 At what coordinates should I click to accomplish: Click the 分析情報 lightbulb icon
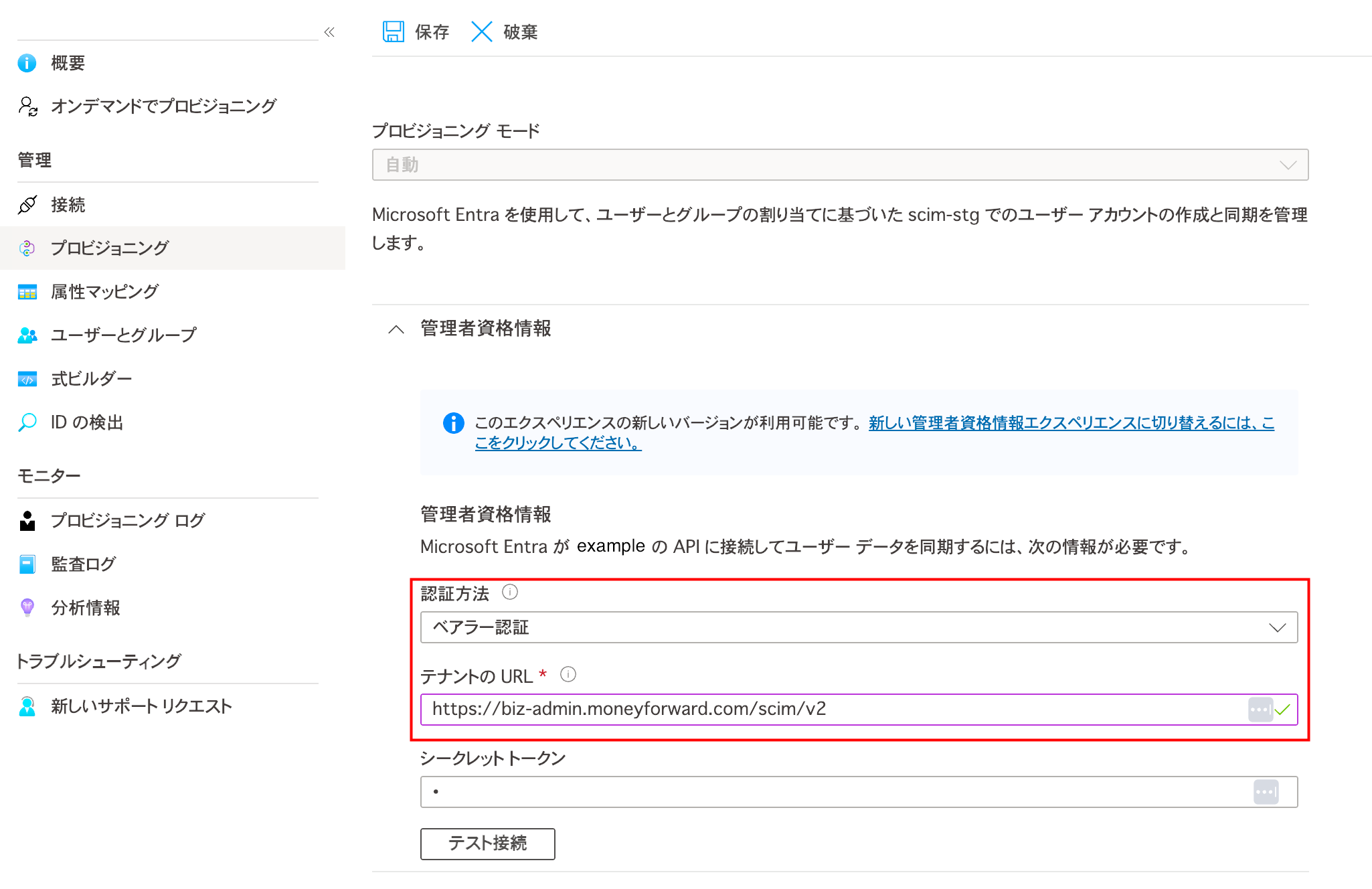27,608
